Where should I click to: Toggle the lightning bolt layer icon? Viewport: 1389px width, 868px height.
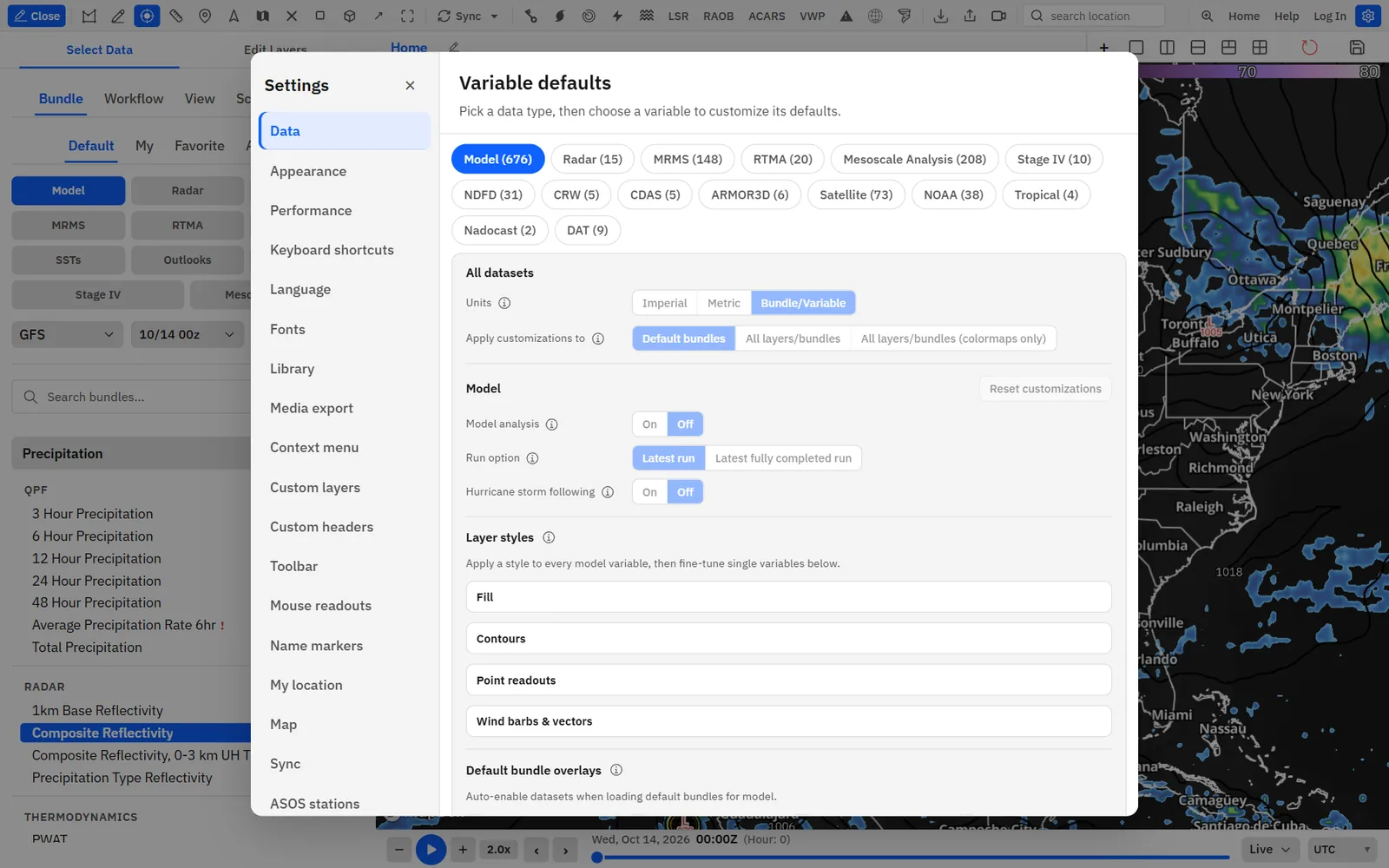(617, 16)
